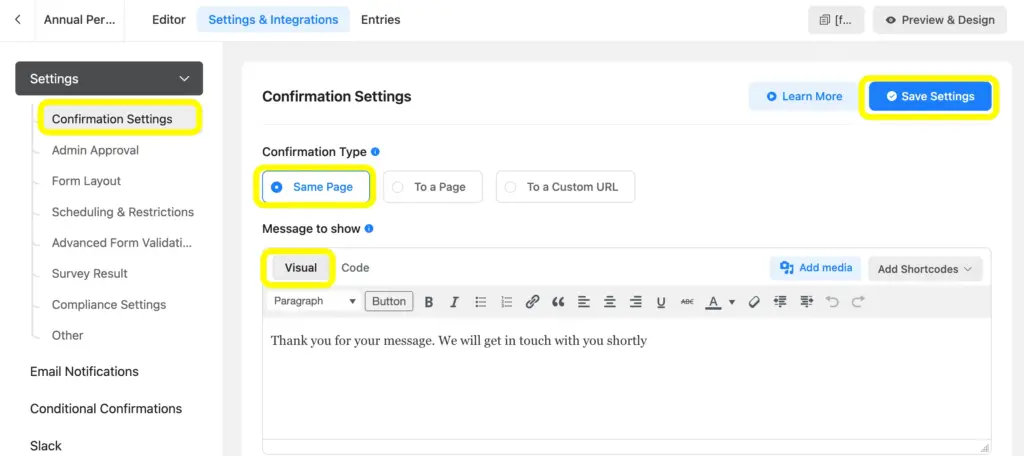This screenshot has width=1024, height=456.
Task: Open Preview & Design
Action: 940,20
